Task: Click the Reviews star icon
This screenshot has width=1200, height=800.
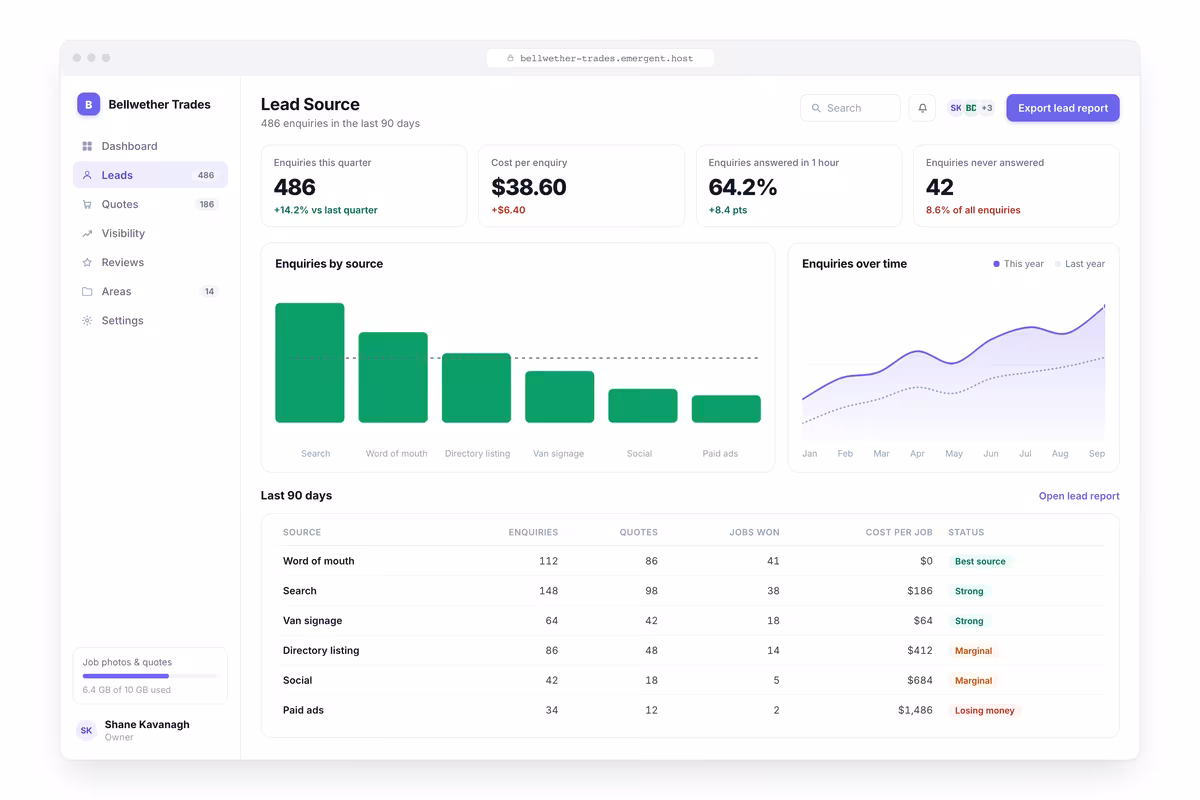Action: click(87, 262)
